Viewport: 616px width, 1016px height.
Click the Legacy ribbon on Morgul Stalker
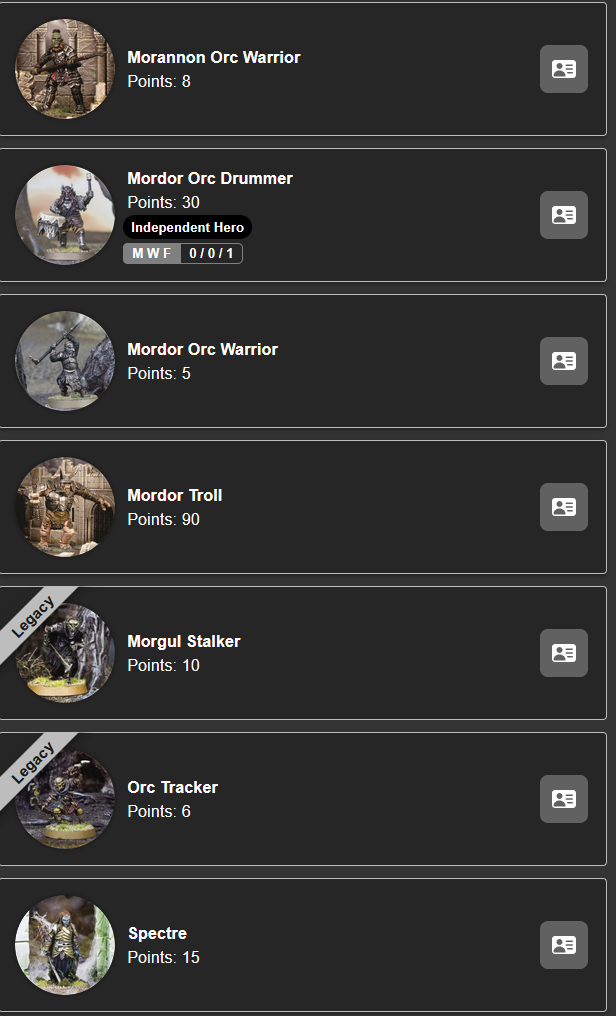(x=34, y=619)
